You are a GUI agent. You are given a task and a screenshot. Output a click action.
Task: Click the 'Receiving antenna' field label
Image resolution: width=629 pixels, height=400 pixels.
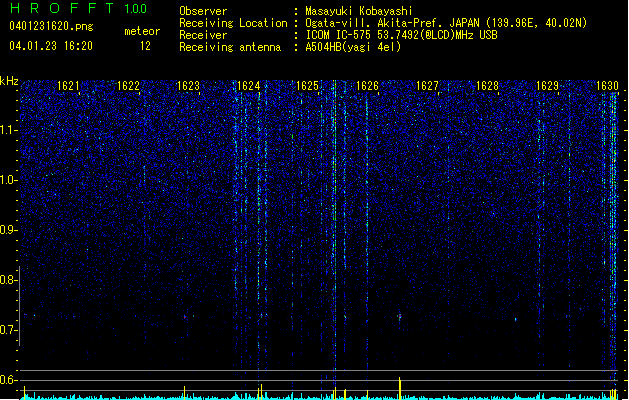pos(230,47)
